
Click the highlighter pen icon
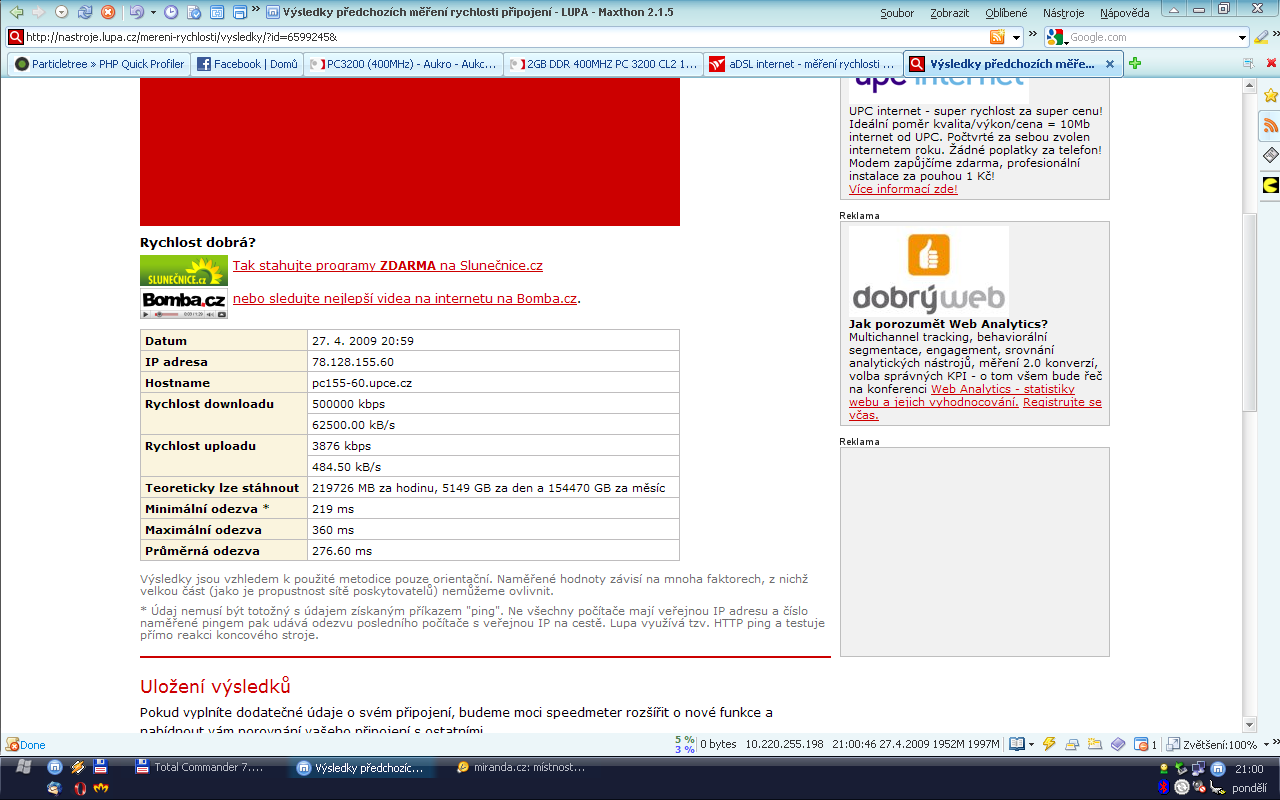1262,37
